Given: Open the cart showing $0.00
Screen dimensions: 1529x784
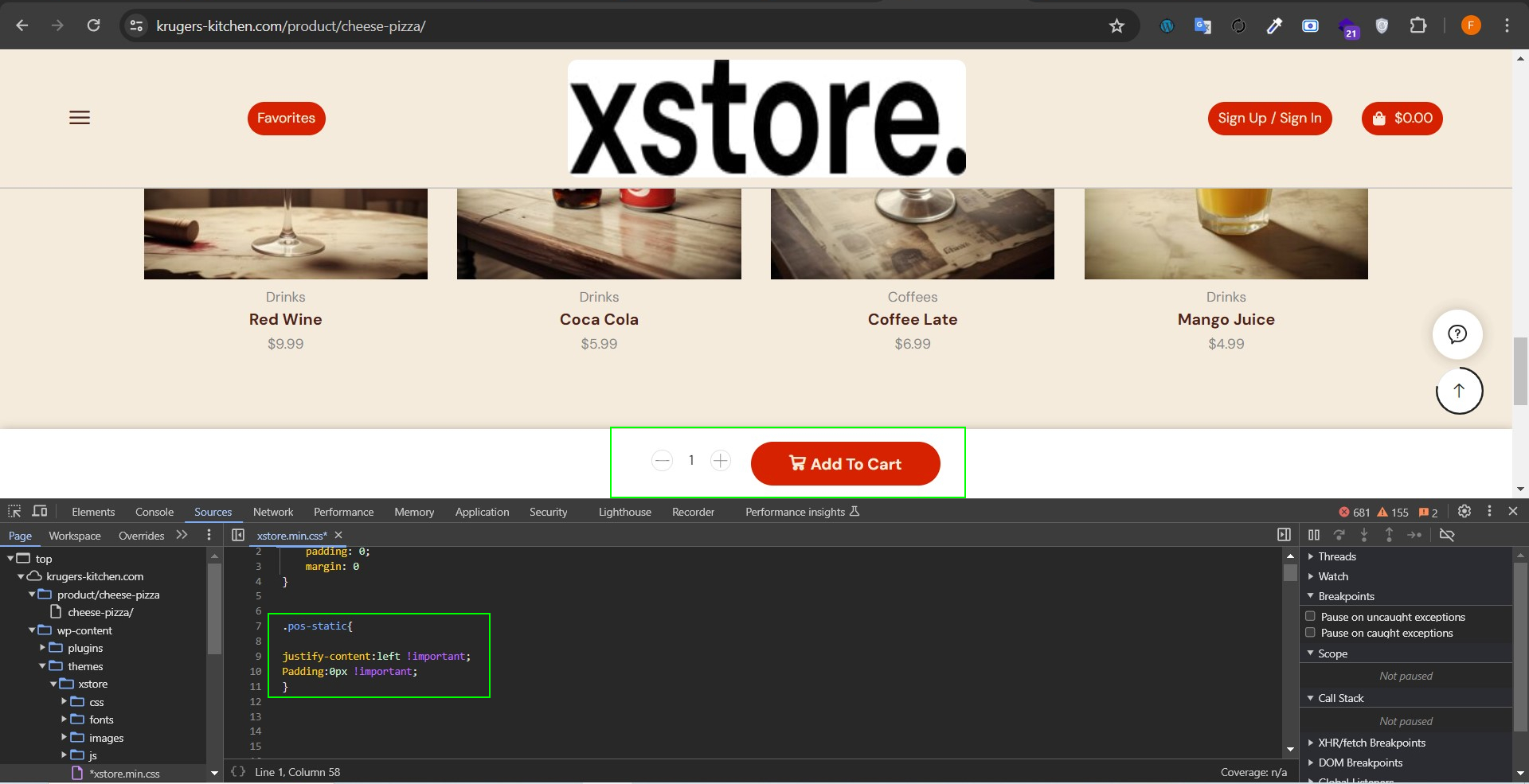Looking at the screenshot, I should point(1402,118).
